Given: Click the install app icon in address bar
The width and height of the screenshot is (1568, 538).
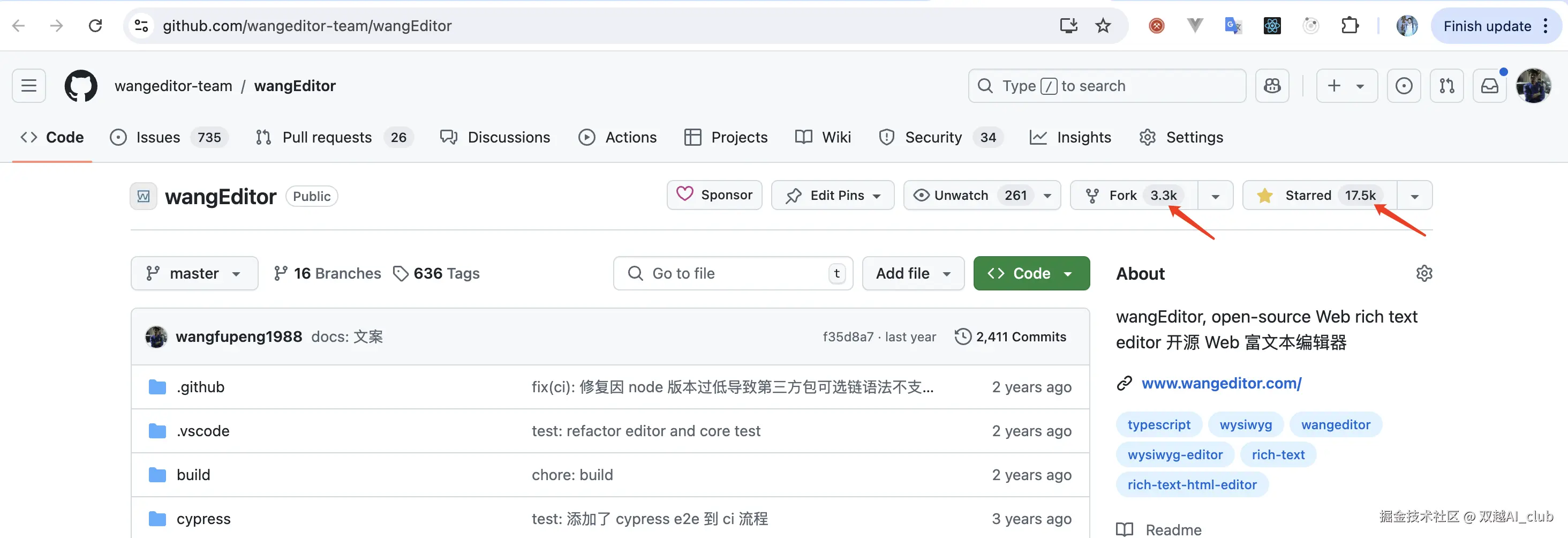Looking at the screenshot, I should (x=1068, y=26).
